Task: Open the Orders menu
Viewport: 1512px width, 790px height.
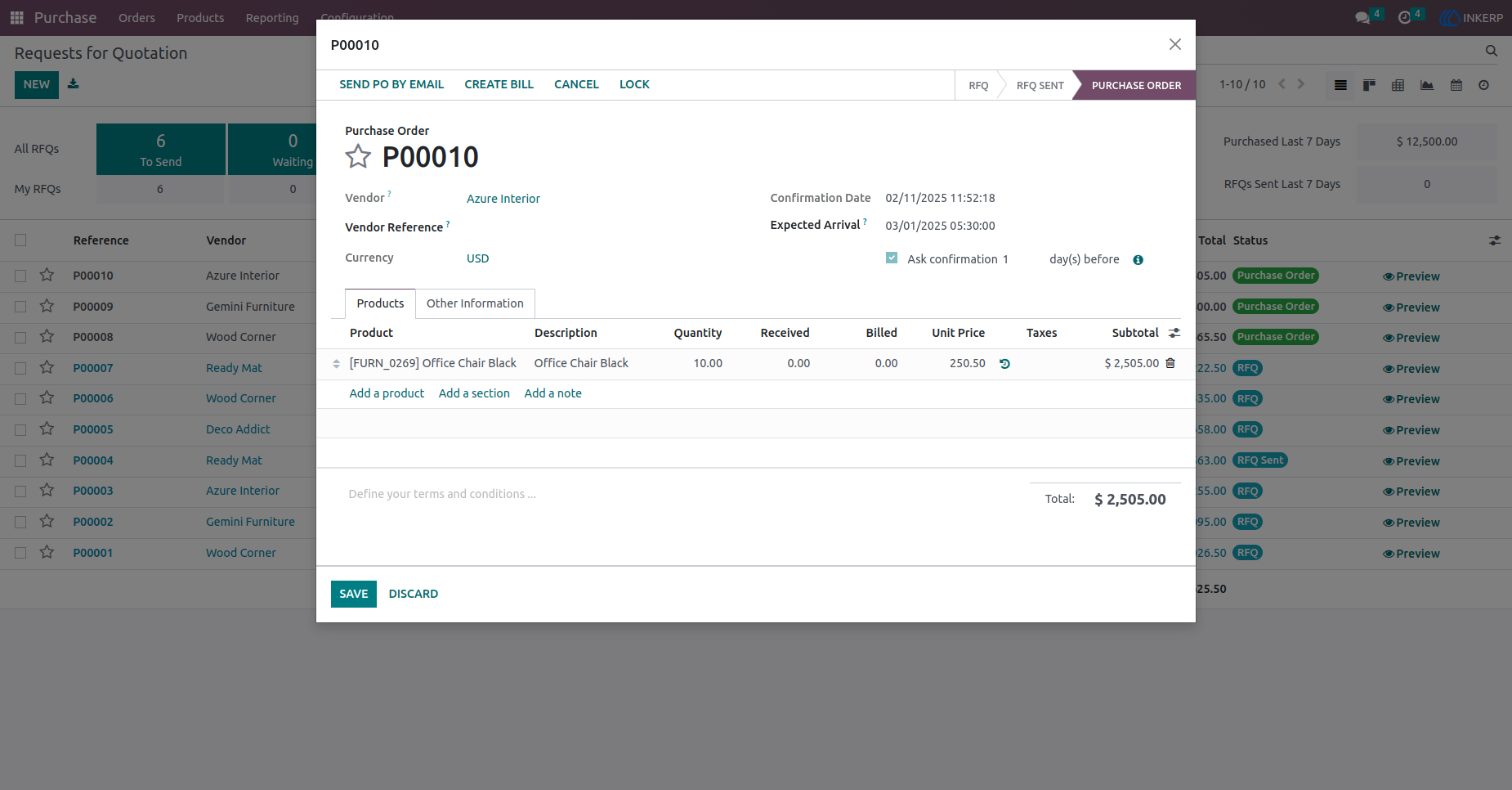Action: tap(136, 18)
